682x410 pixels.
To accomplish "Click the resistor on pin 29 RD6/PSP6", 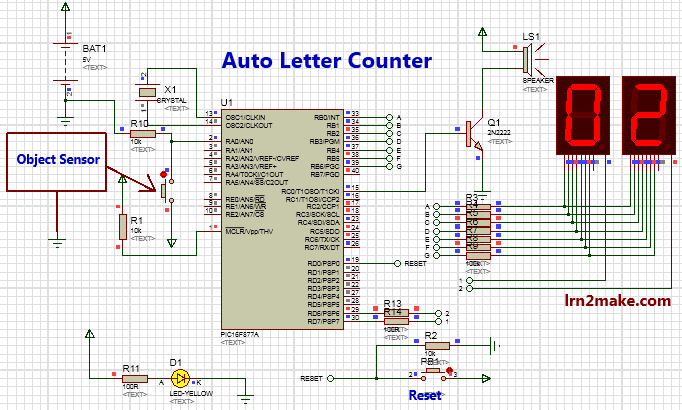I will click(x=396, y=313).
